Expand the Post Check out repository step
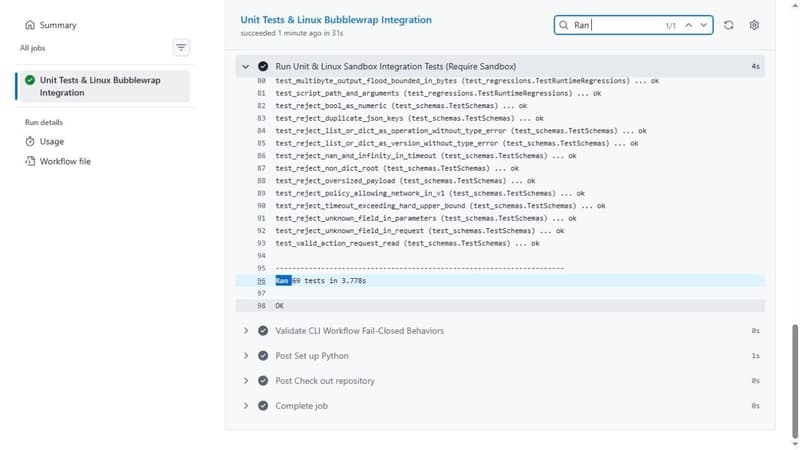 (245, 381)
